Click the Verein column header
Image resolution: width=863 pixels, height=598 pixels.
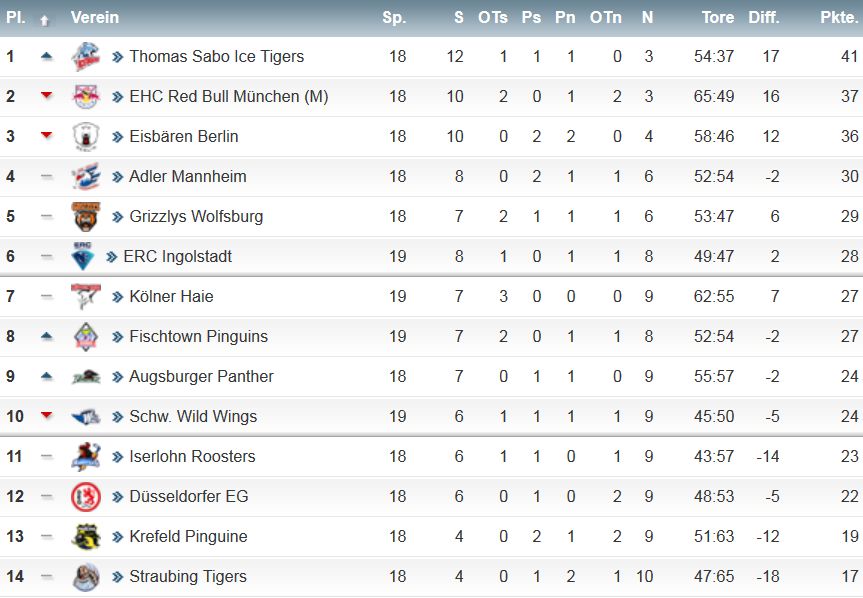(95, 18)
